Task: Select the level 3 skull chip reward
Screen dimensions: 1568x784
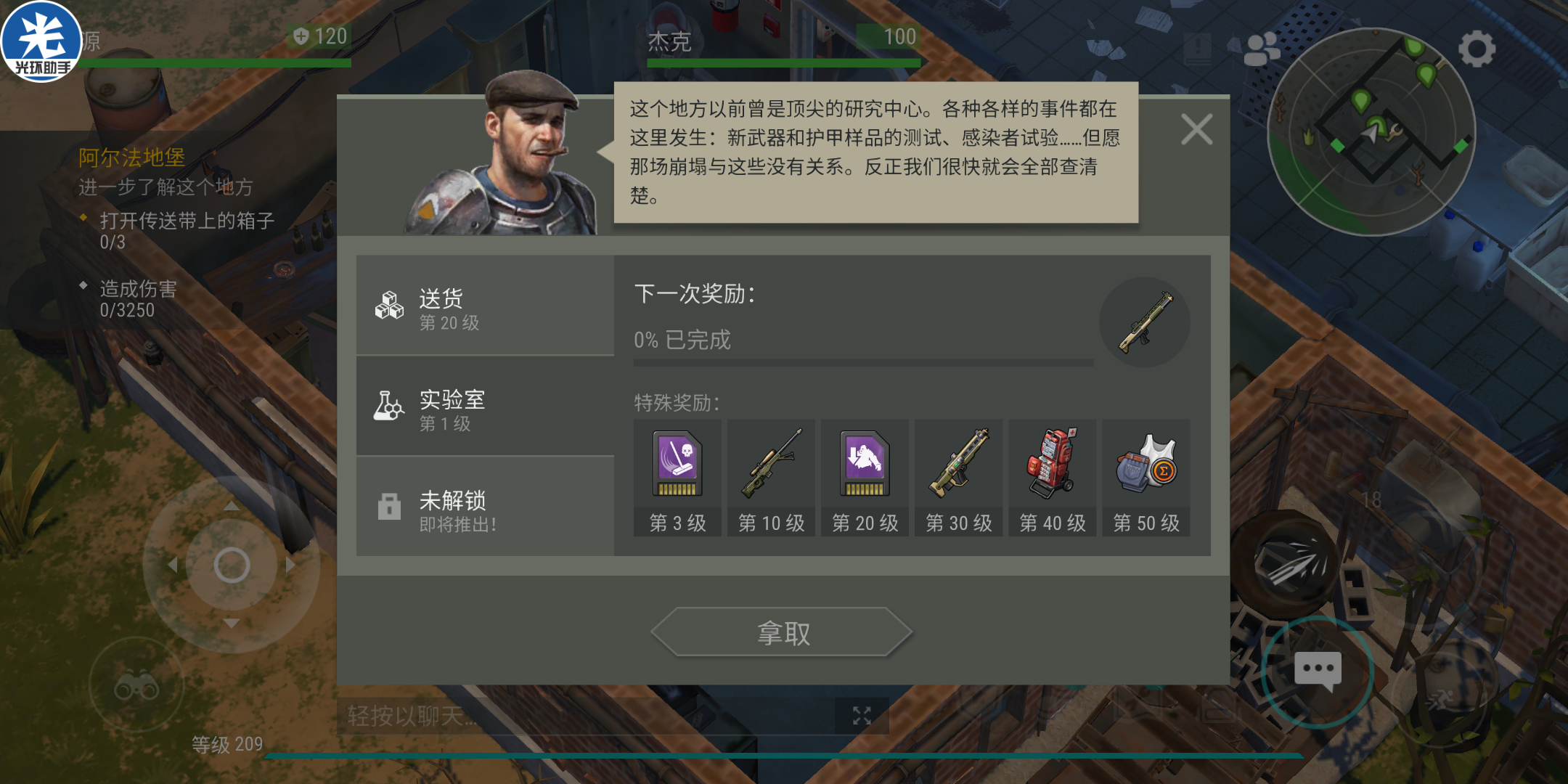Action: pyautogui.click(x=677, y=478)
